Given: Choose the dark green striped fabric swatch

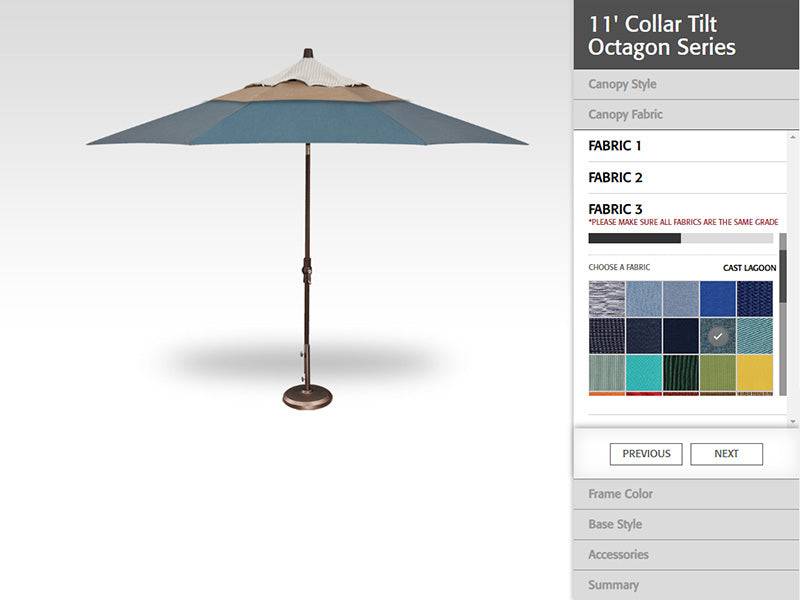Looking at the screenshot, I should [681, 373].
